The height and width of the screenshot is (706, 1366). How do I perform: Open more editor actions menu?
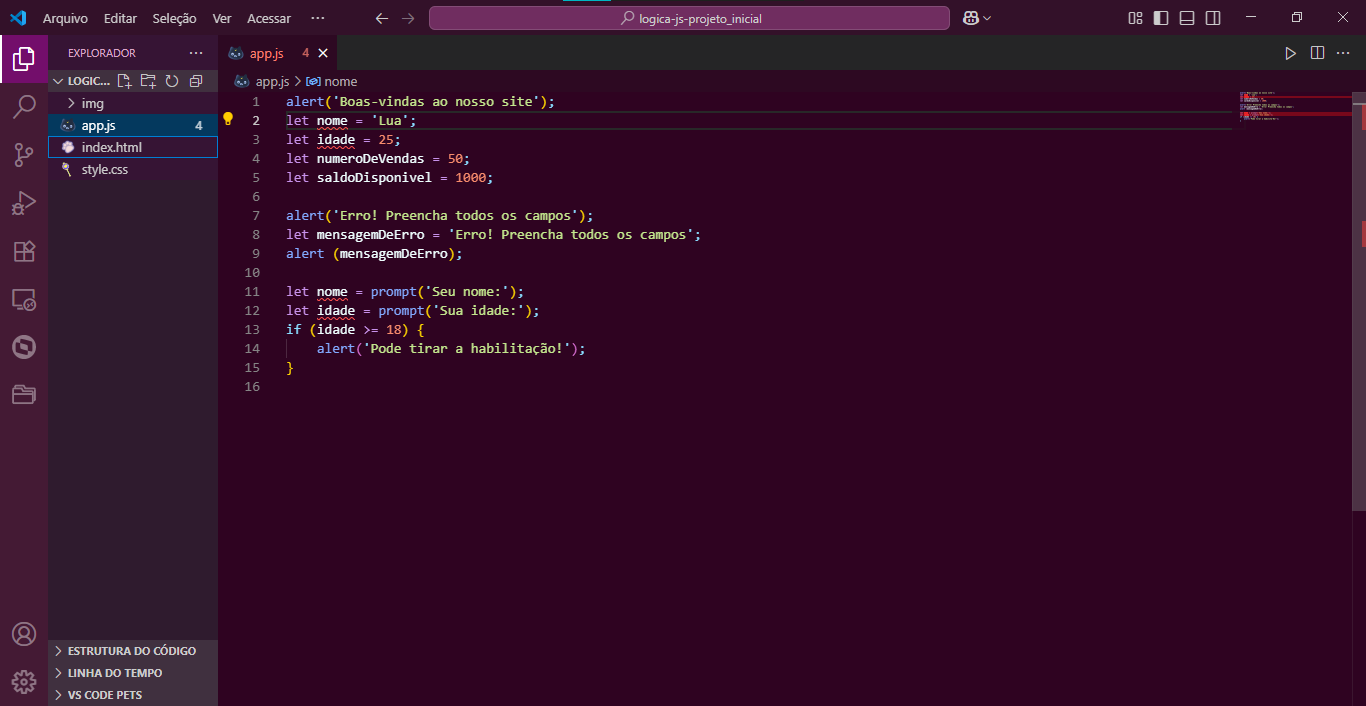click(x=1345, y=53)
